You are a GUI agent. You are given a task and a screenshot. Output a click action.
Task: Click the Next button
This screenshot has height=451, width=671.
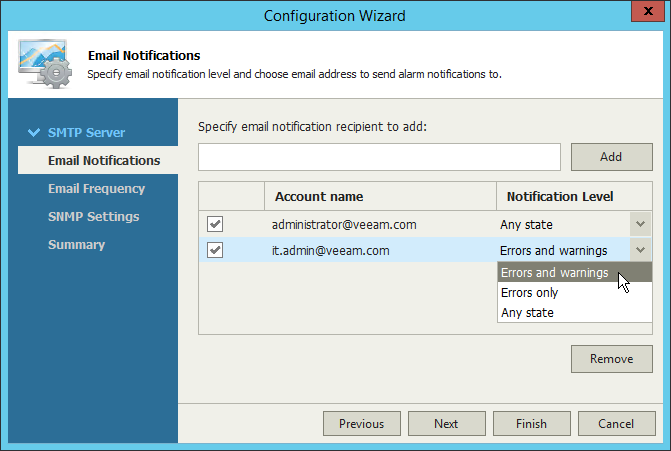pos(446,424)
